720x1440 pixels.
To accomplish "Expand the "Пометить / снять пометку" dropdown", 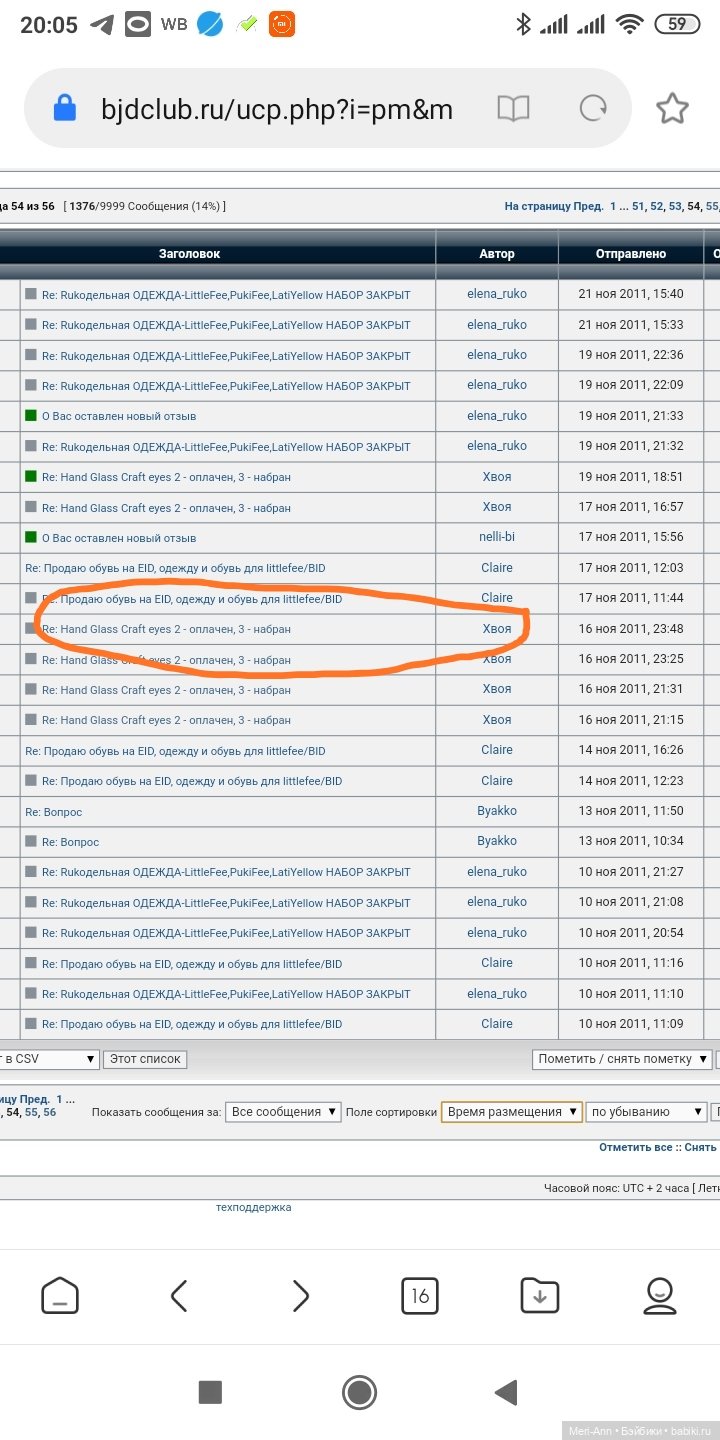I will [621, 1059].
